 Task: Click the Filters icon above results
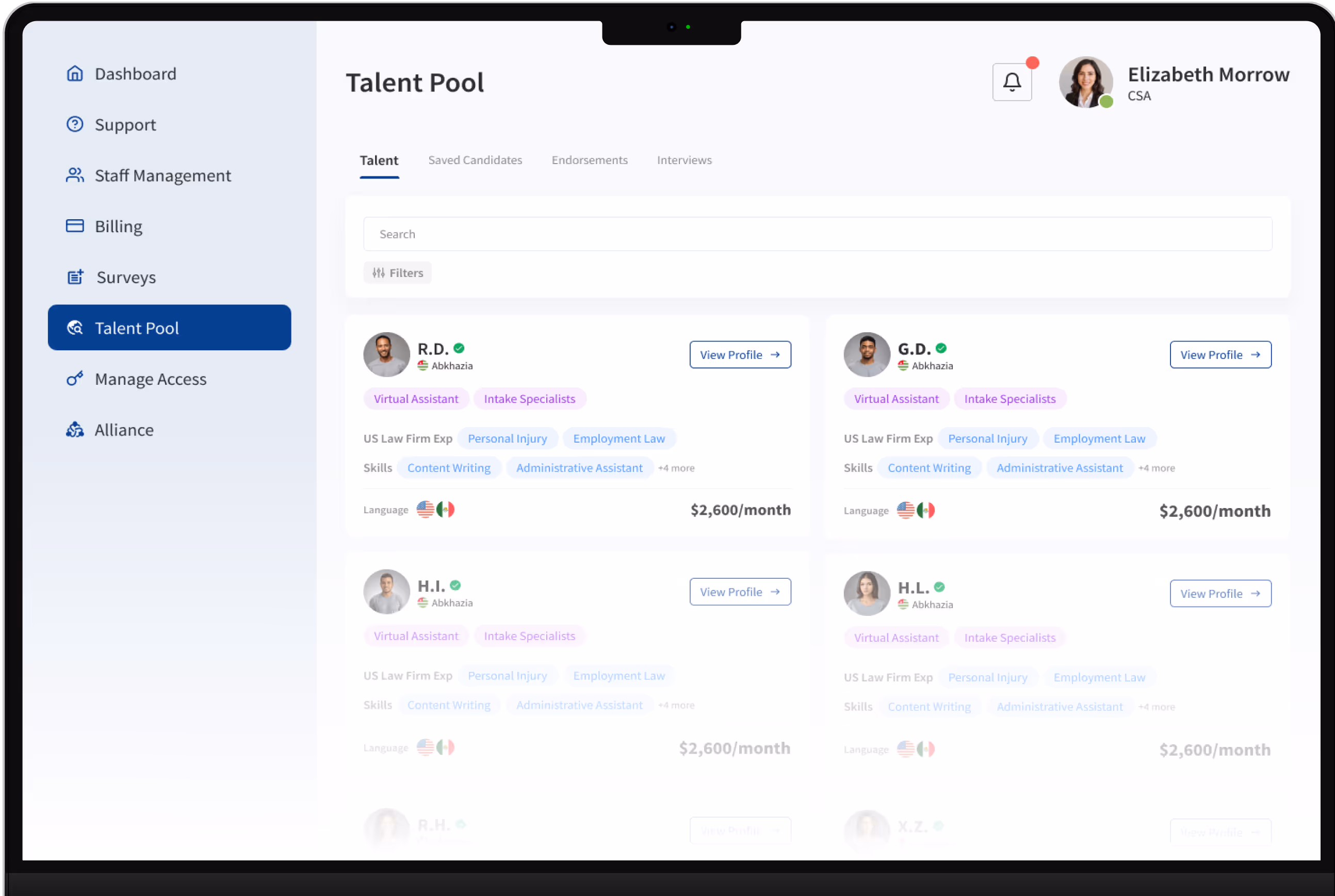pos(378,272)
